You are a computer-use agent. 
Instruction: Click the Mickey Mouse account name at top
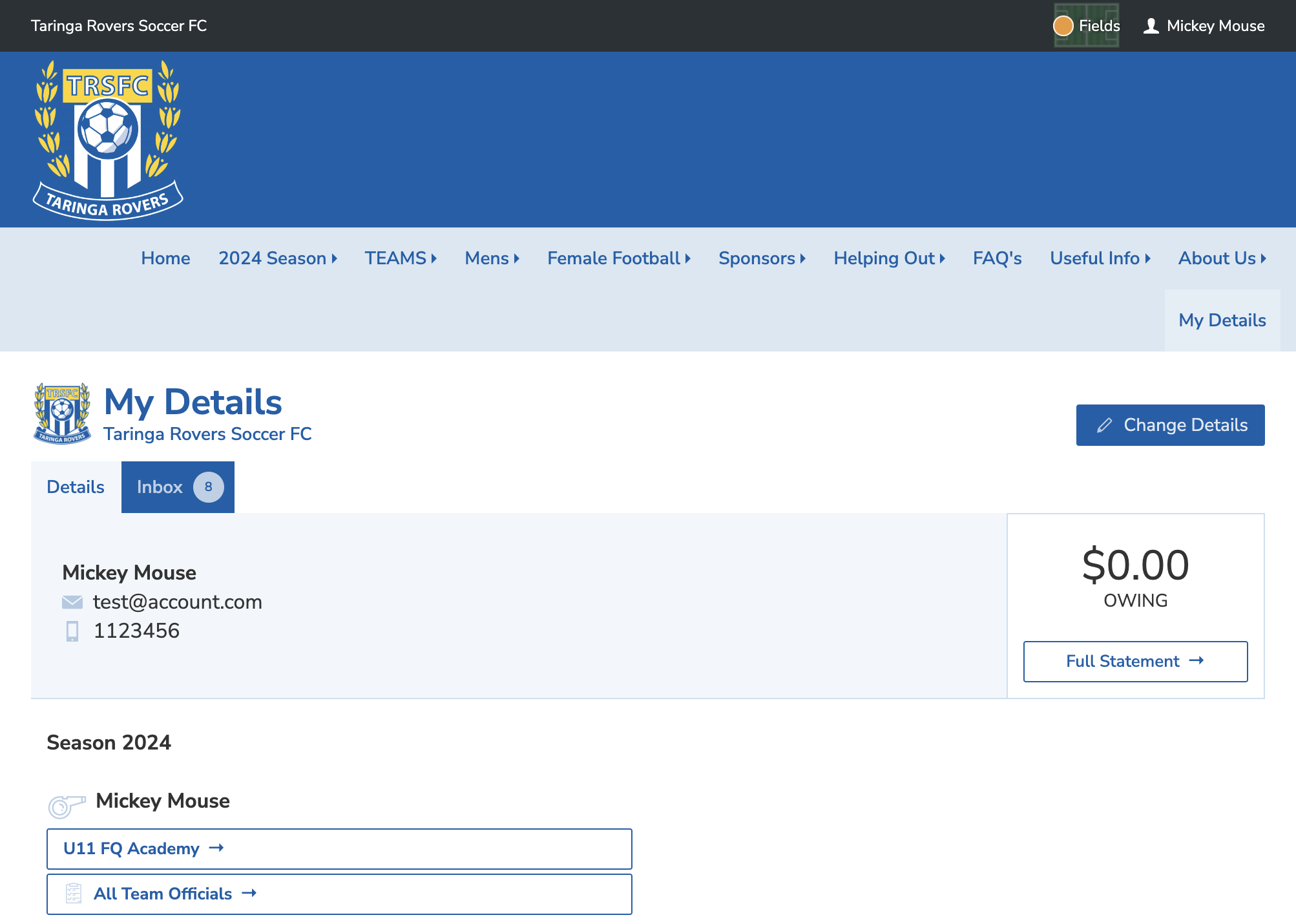(1215, 26)
